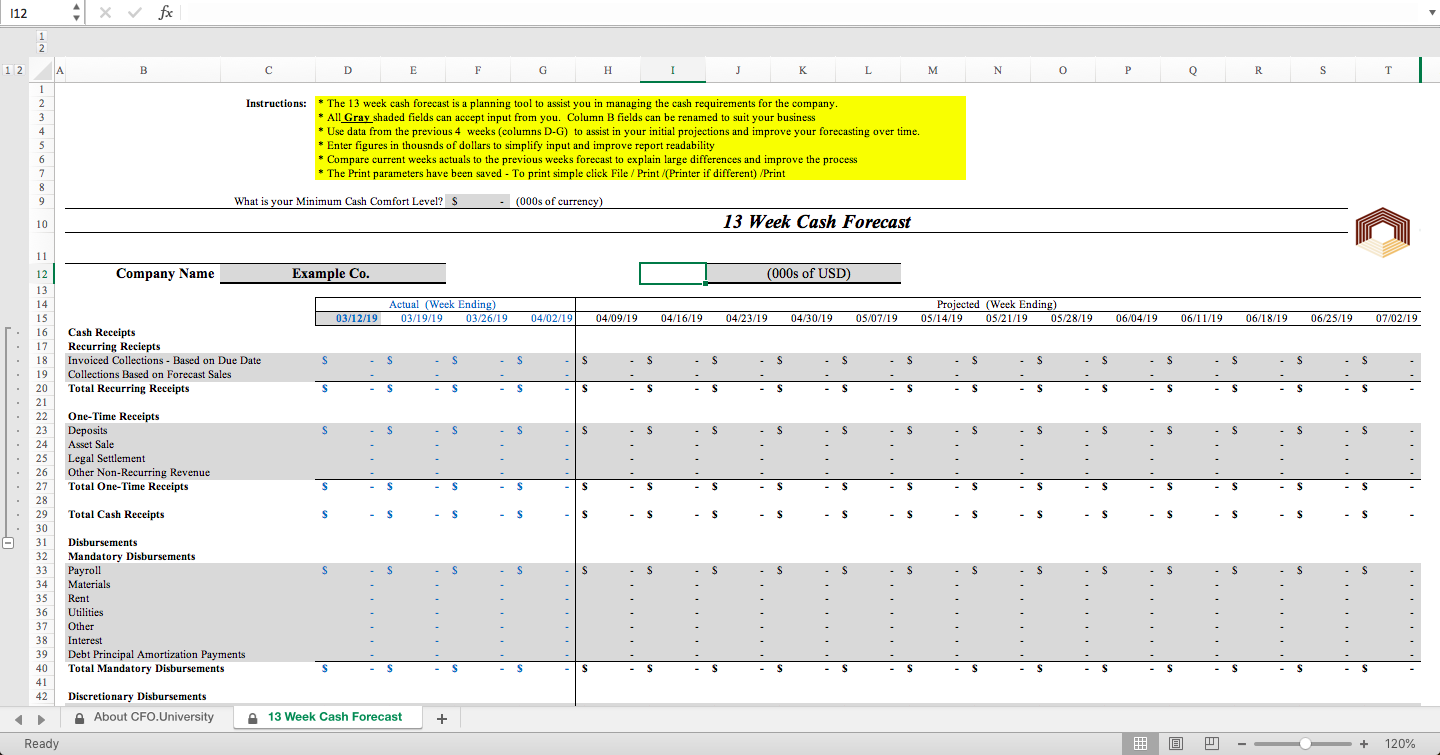Click the Legal Settlement row label
The width and height of the screenshot is (1440, 755).
(x=106, y=458)
